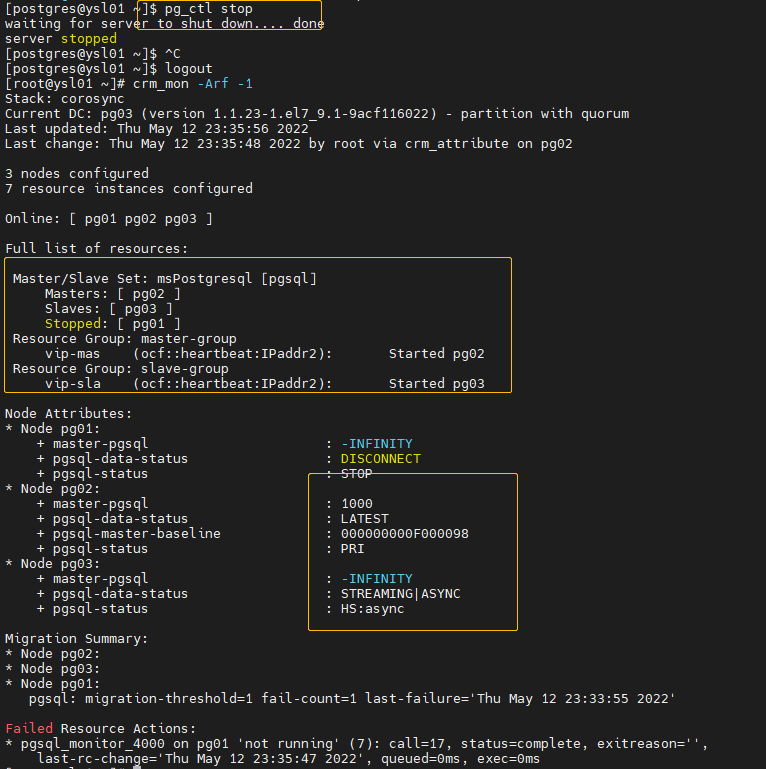Click the 'vip-sla' resource name
Image resolution: width=766 pixels, height=769 pixels.
(x=73, y=384)
